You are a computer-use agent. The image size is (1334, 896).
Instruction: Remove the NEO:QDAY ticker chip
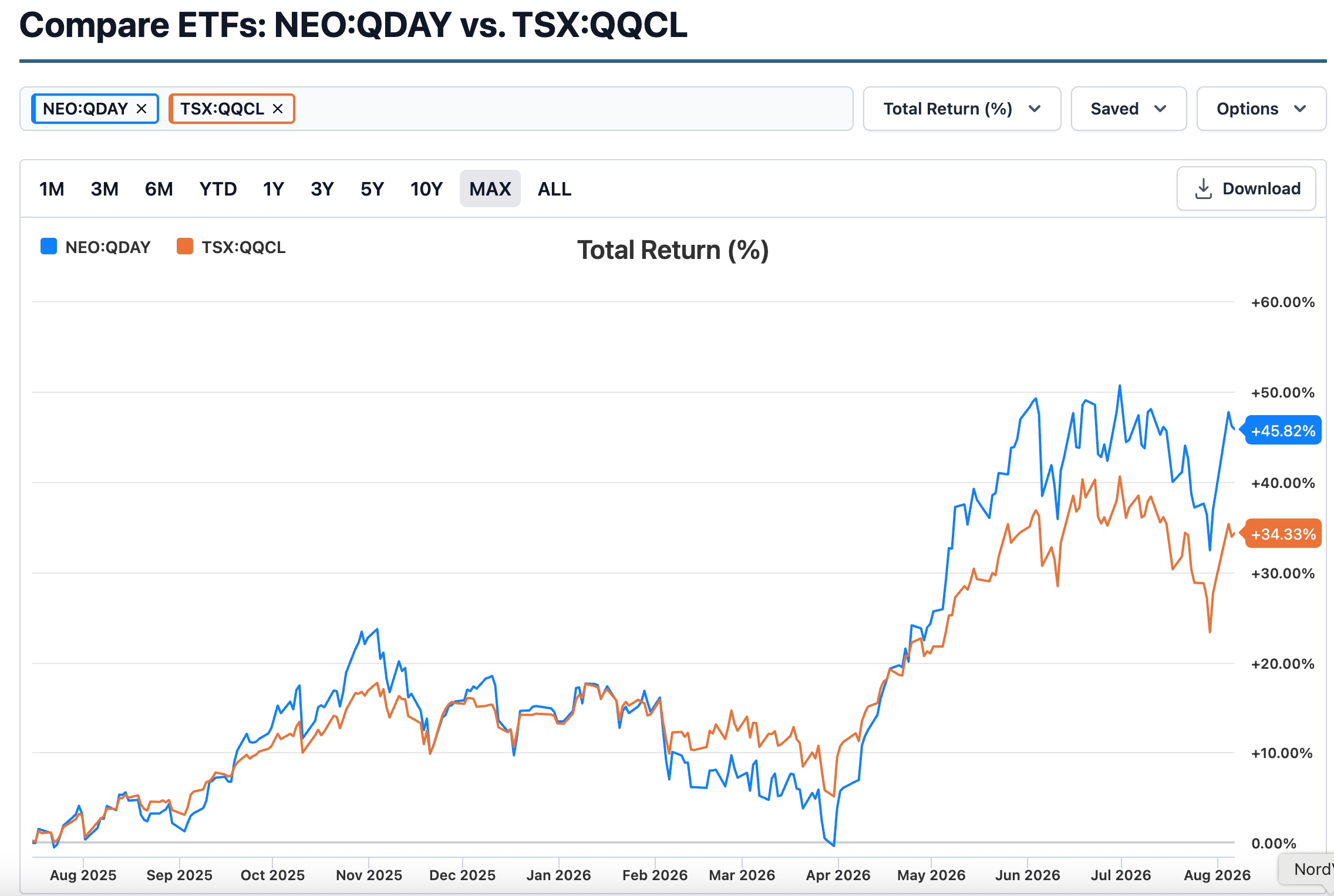[142, 109]
